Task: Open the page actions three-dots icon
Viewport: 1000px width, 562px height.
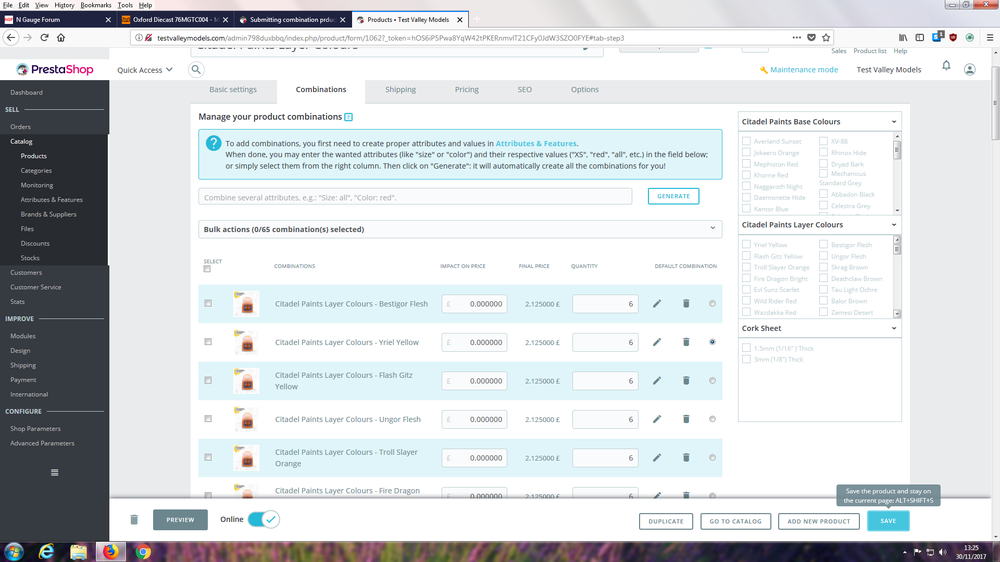Action: coord(797,38)
